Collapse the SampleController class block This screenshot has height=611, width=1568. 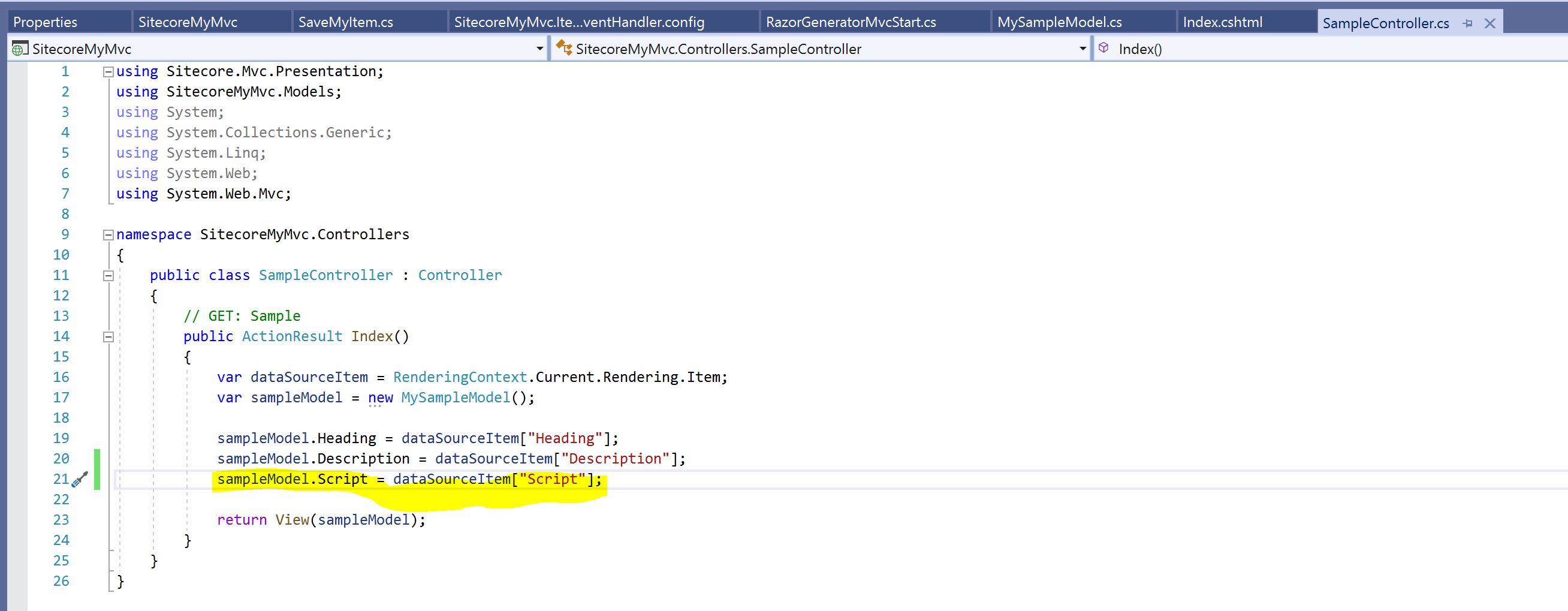[108, 276]
